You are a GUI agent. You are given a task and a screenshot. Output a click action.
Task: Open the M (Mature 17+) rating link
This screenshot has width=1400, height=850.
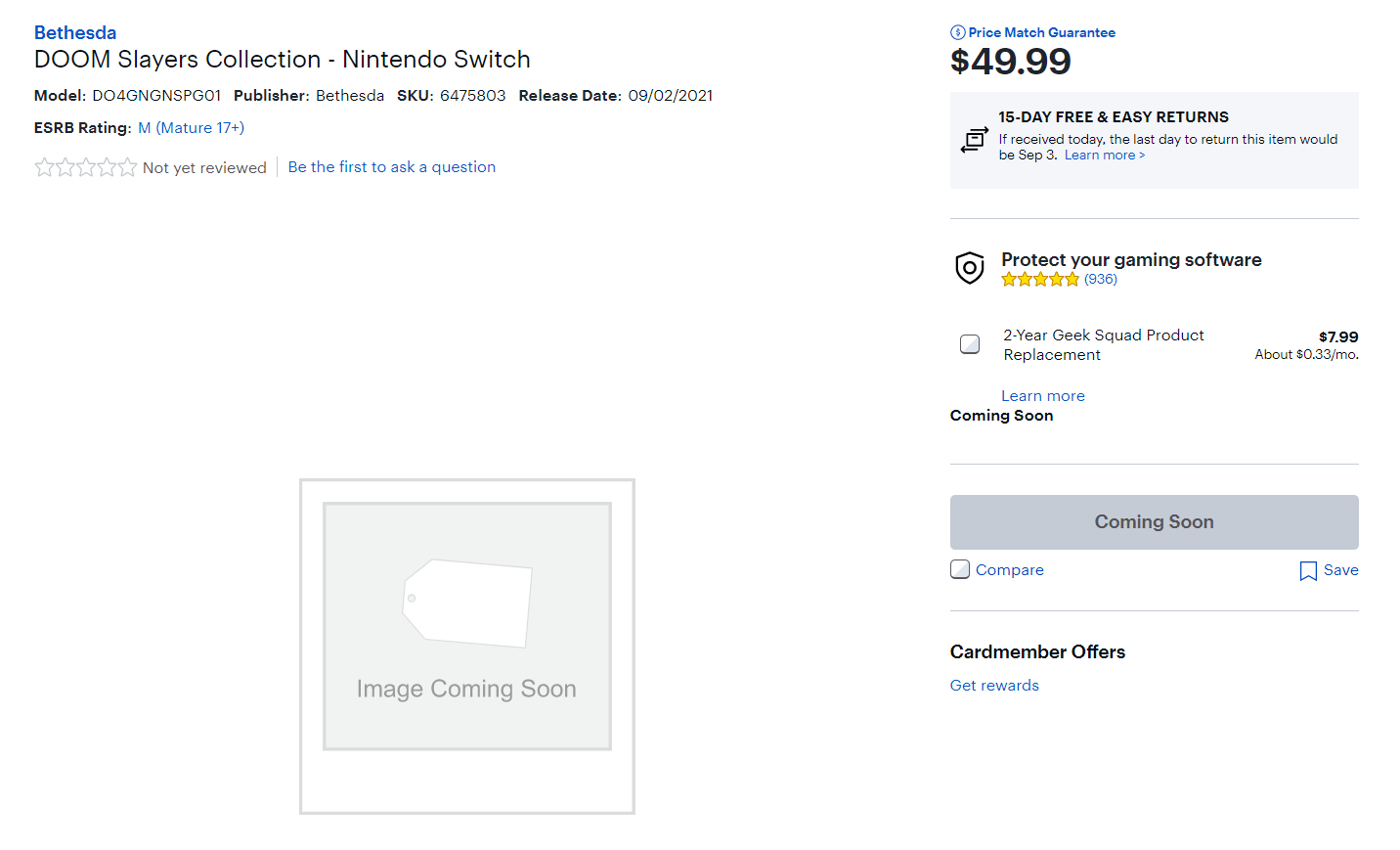(191, 127)
